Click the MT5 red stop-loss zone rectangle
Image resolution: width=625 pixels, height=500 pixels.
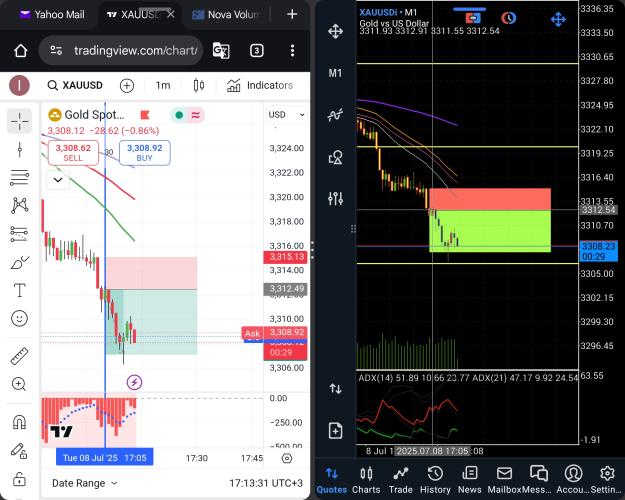[490, 199]
